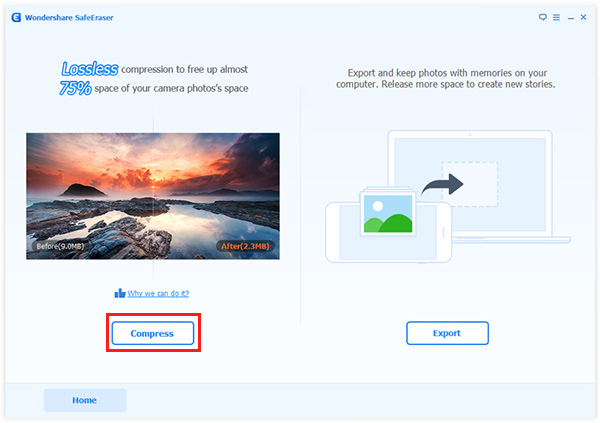The image size is (600, 423).
Task: Click the sunset before/after preview image
Action: tap(152, 195)
